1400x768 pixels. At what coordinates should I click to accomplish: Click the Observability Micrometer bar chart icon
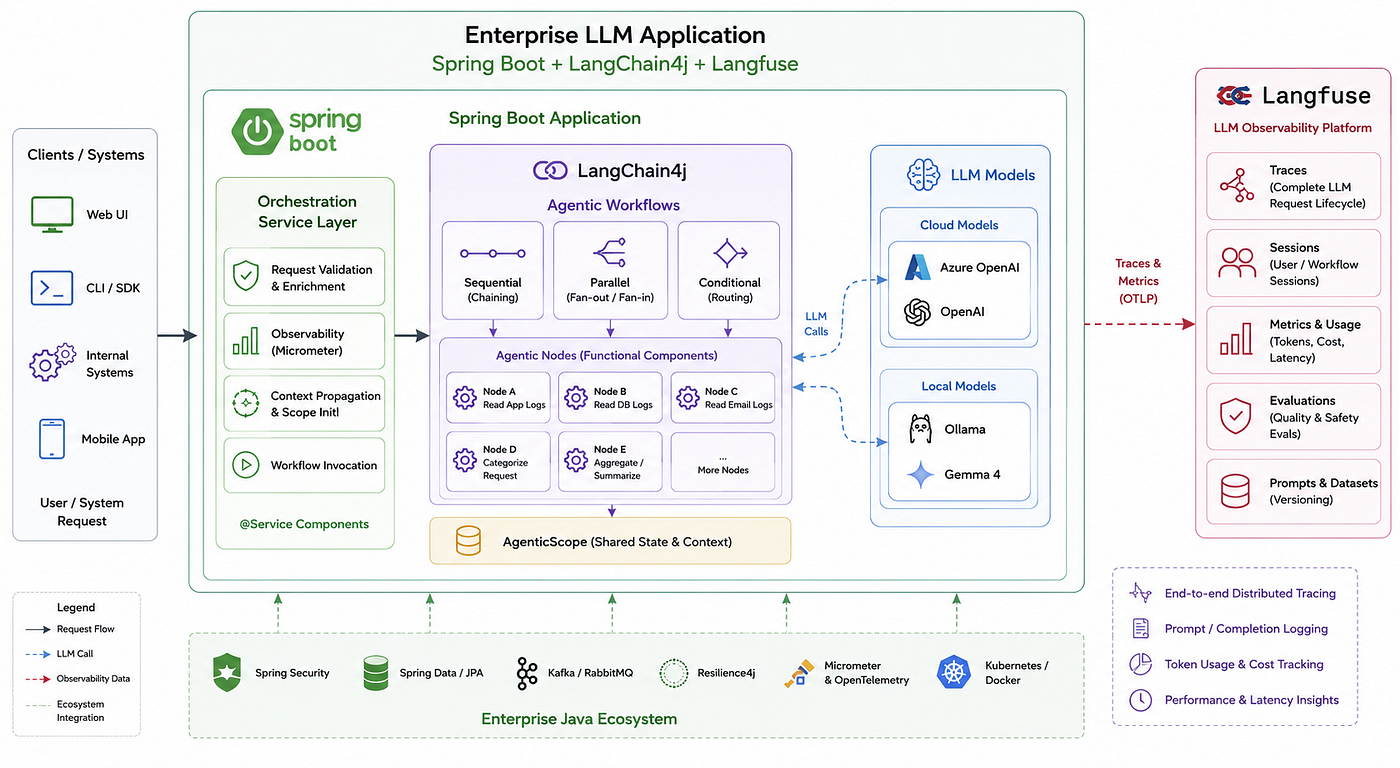click(245, 341)
